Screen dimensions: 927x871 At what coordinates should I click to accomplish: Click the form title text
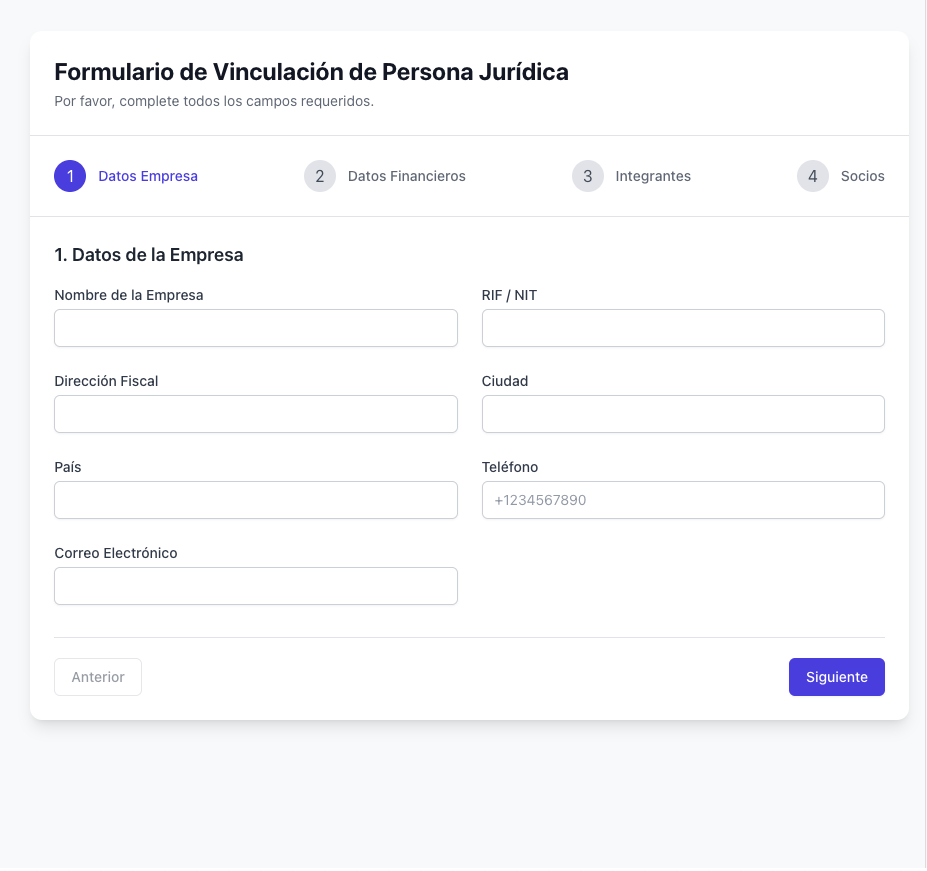[x=311, y=72]
